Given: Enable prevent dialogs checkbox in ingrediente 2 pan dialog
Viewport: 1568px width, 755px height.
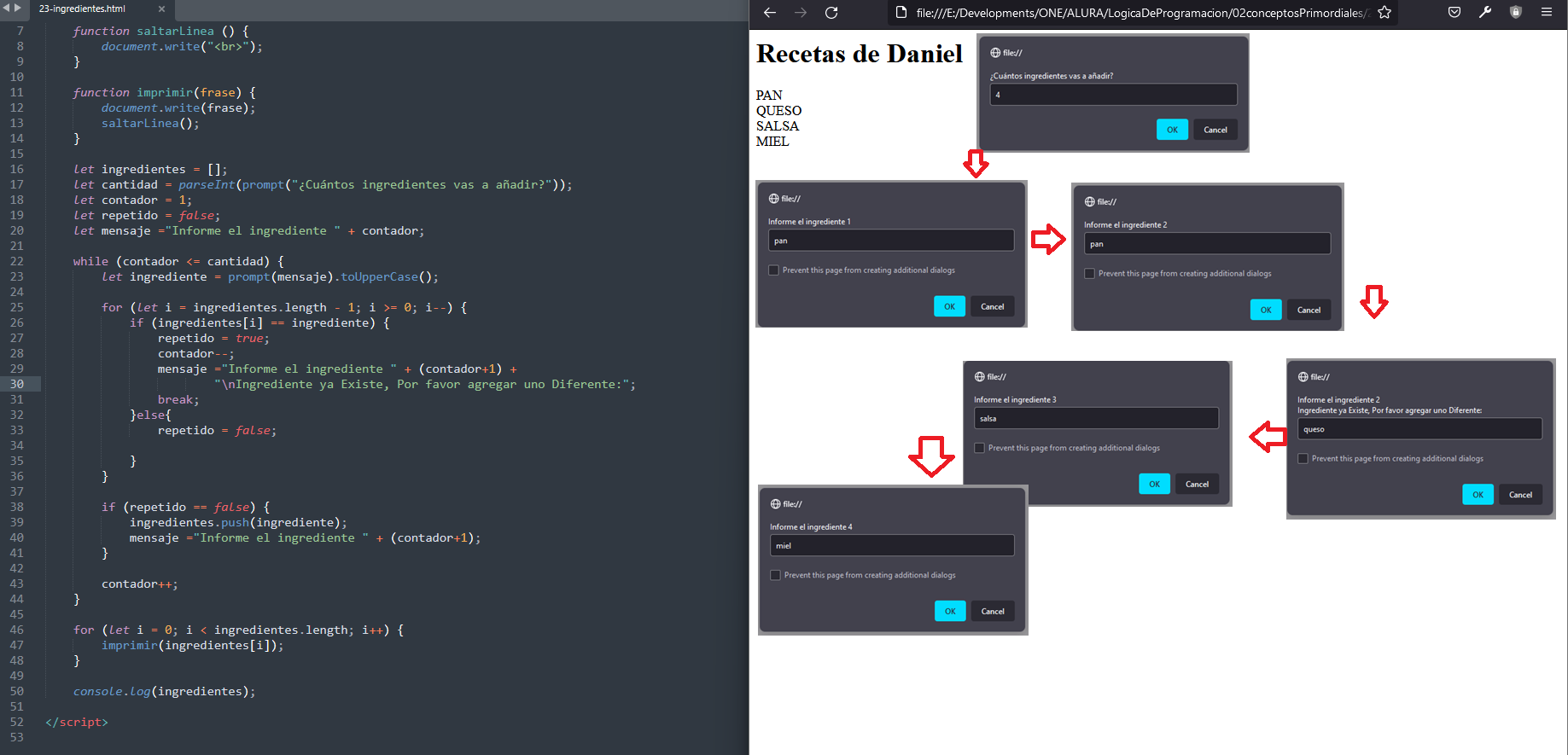Looking at the screenshot, I should click(x=1089, y=274).
